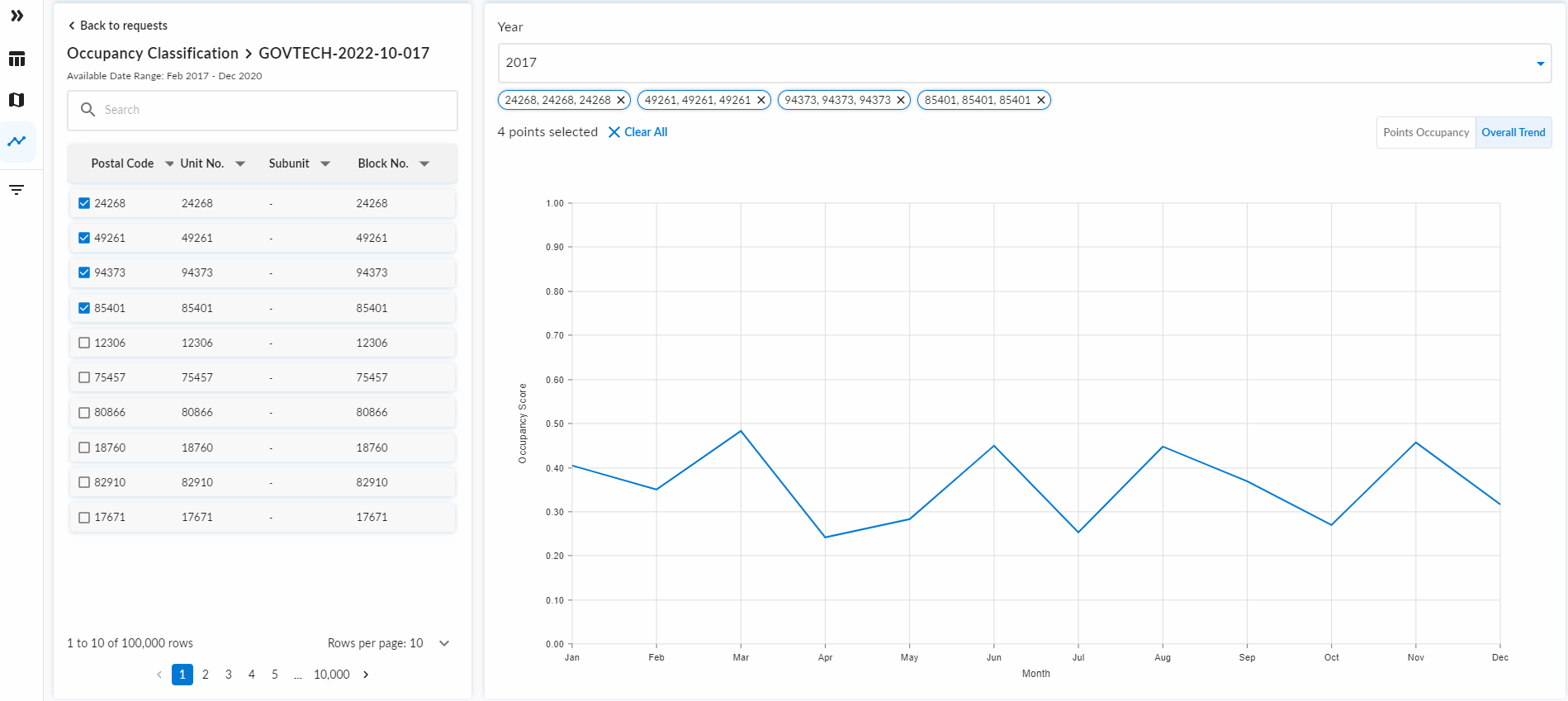Uncheck the 94373 row checkbox
1568x701 pixels.
tap(84, 272)
